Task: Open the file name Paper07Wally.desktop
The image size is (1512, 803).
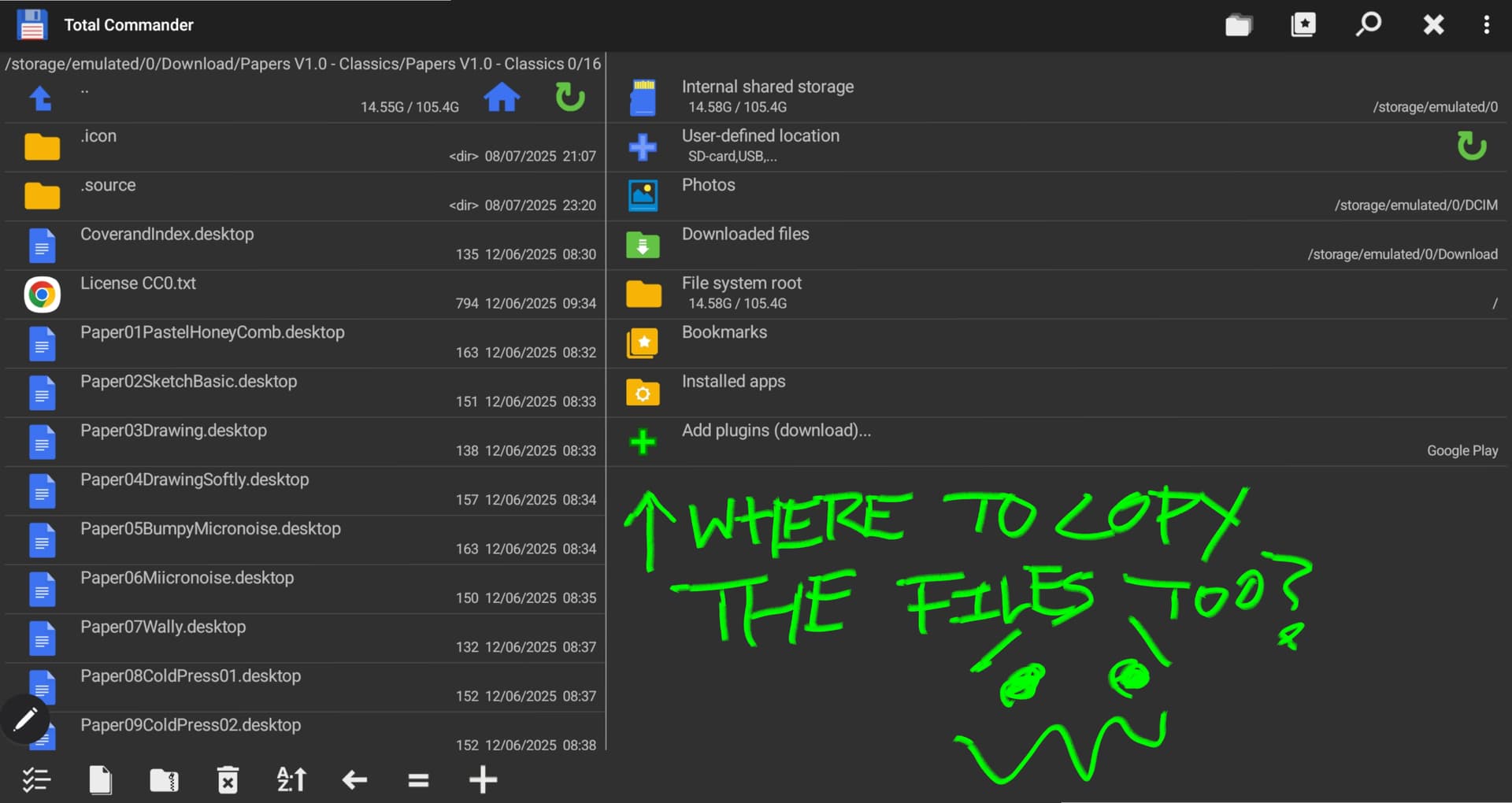Action: pyautogui.click(x=163, y=627)
